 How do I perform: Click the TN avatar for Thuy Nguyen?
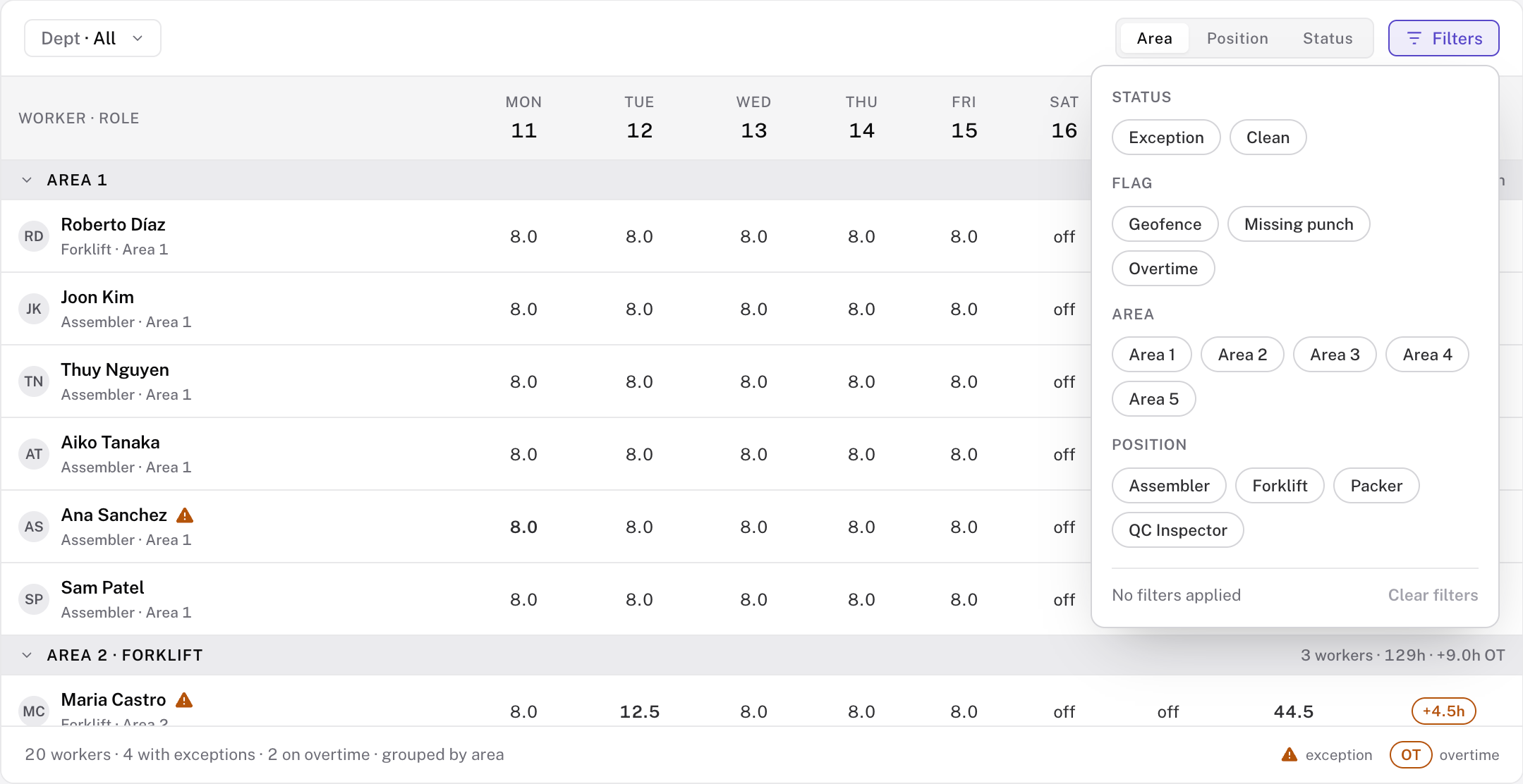pyautogui.click(x=34, y=381)
